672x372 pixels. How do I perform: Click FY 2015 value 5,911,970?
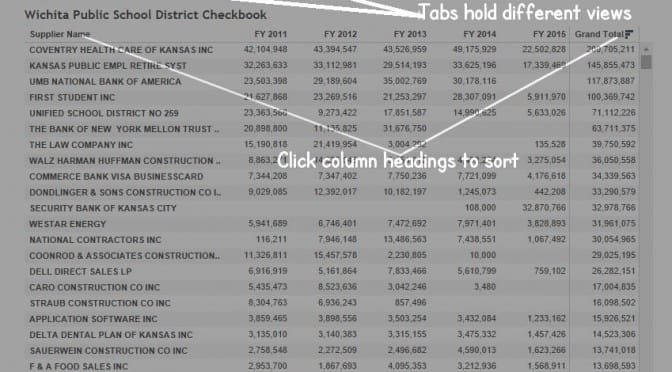coord(546,97)
